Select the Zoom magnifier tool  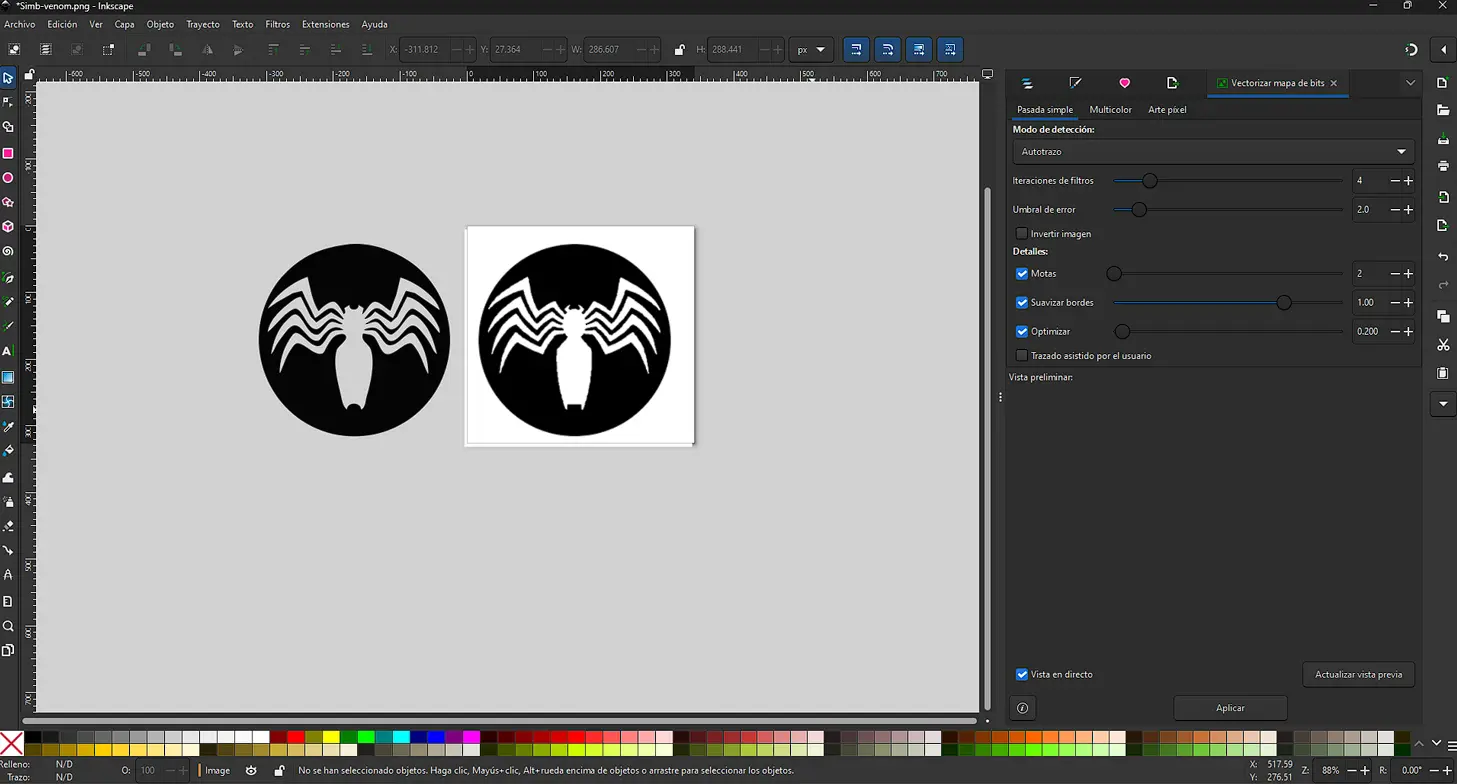coord(8,627)
